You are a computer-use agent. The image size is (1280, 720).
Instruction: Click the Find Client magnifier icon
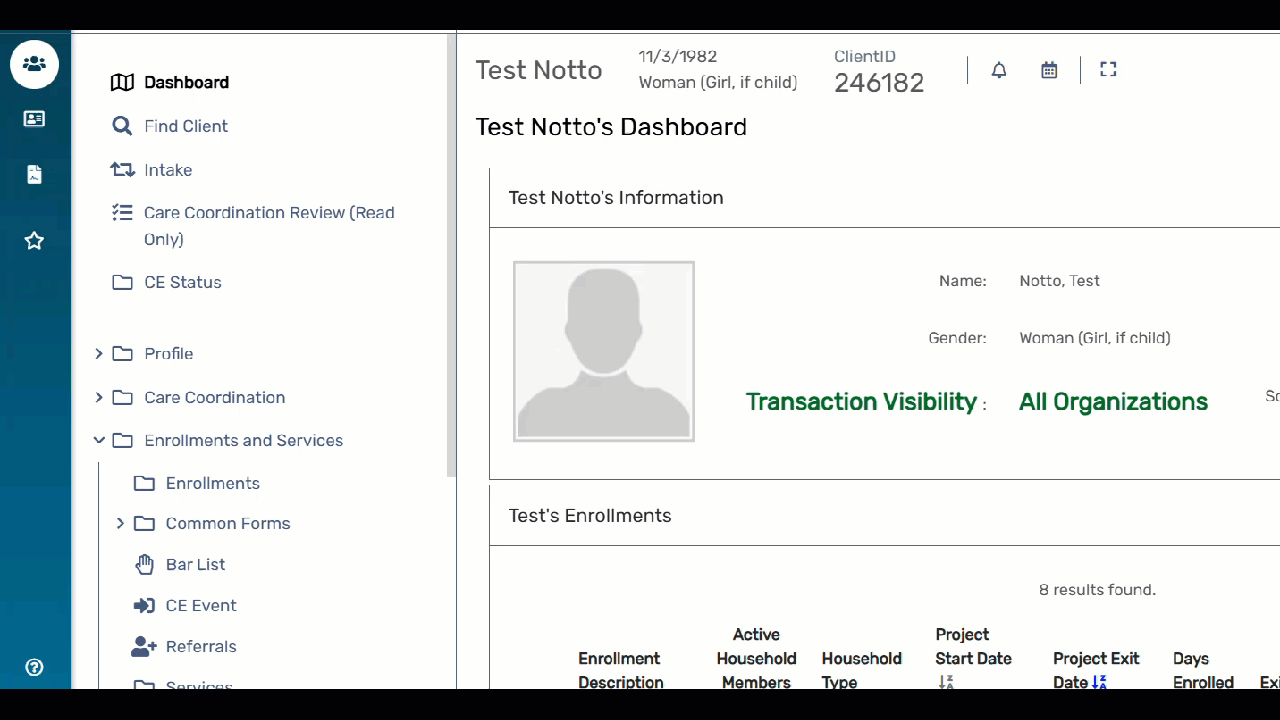[122, 126]
